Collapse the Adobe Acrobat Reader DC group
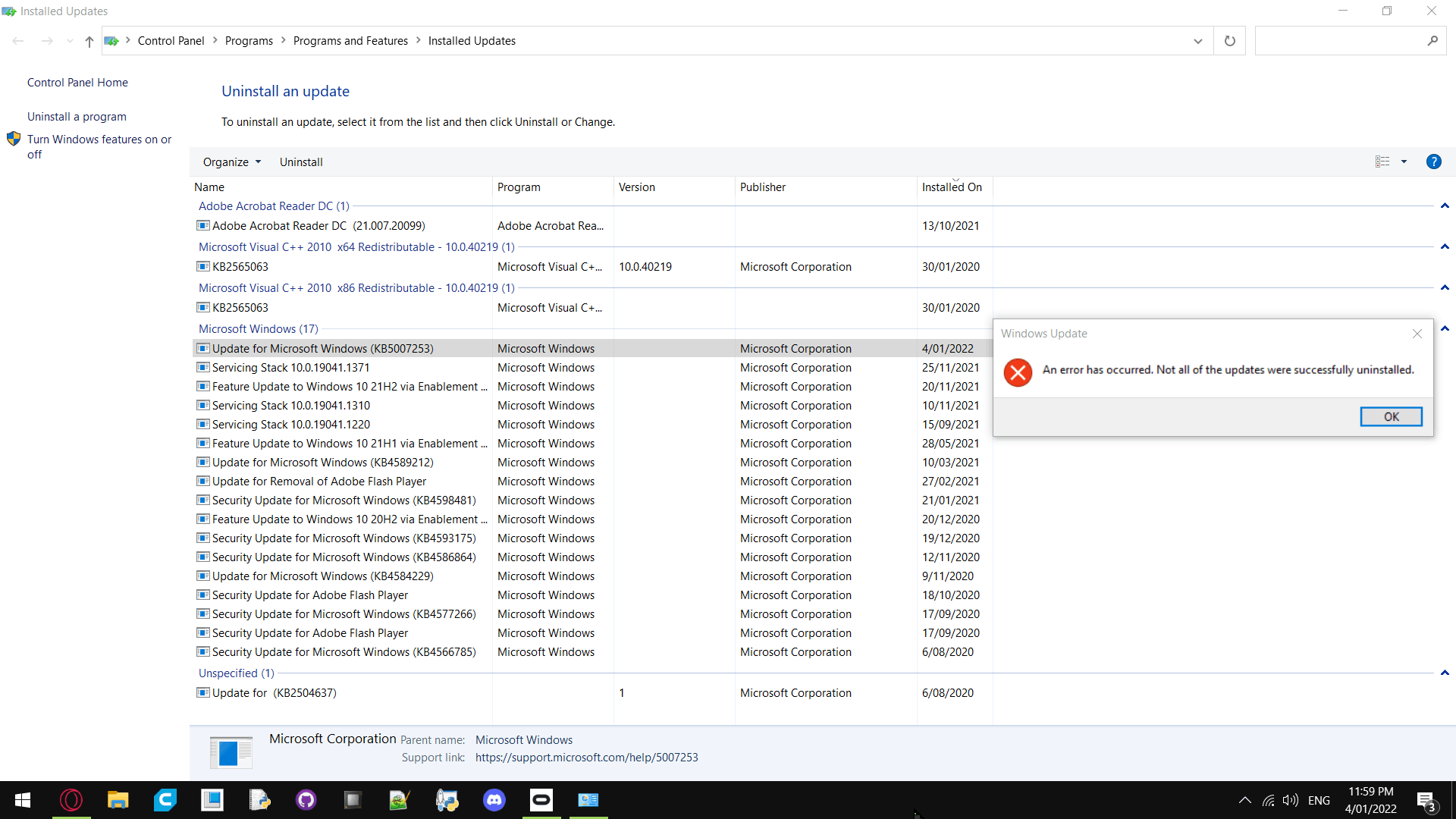 click(x=1445, y=206)
